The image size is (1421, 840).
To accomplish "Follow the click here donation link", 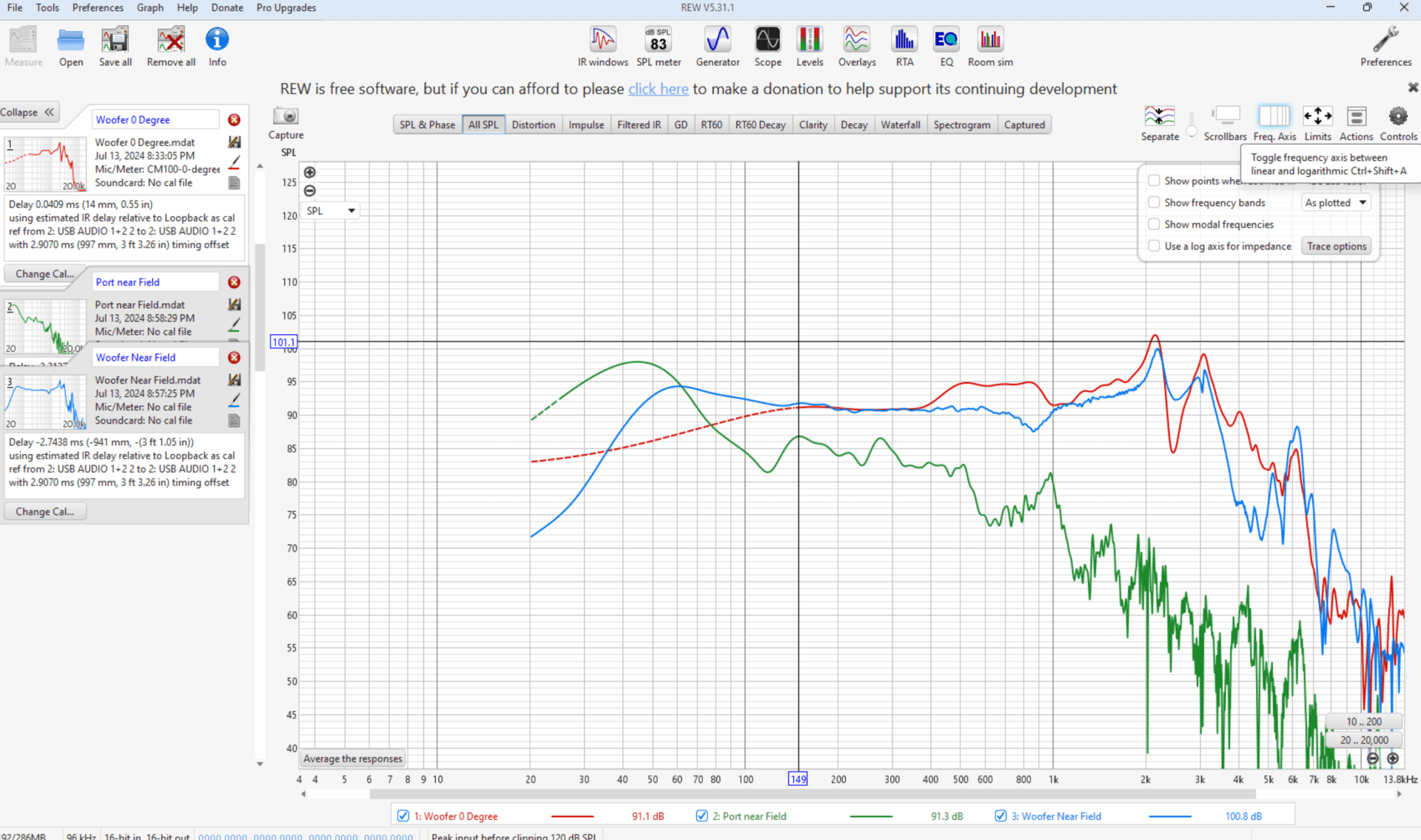I will (658, 89).
